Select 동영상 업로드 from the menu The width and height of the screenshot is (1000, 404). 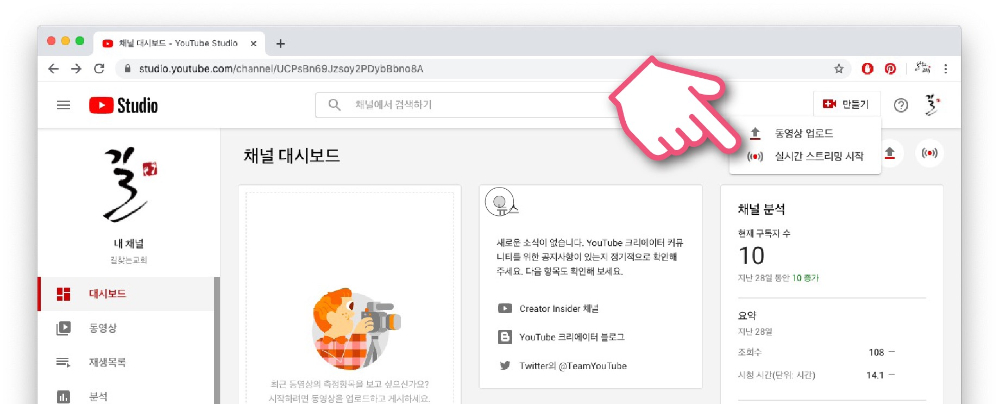click(803, 133)
